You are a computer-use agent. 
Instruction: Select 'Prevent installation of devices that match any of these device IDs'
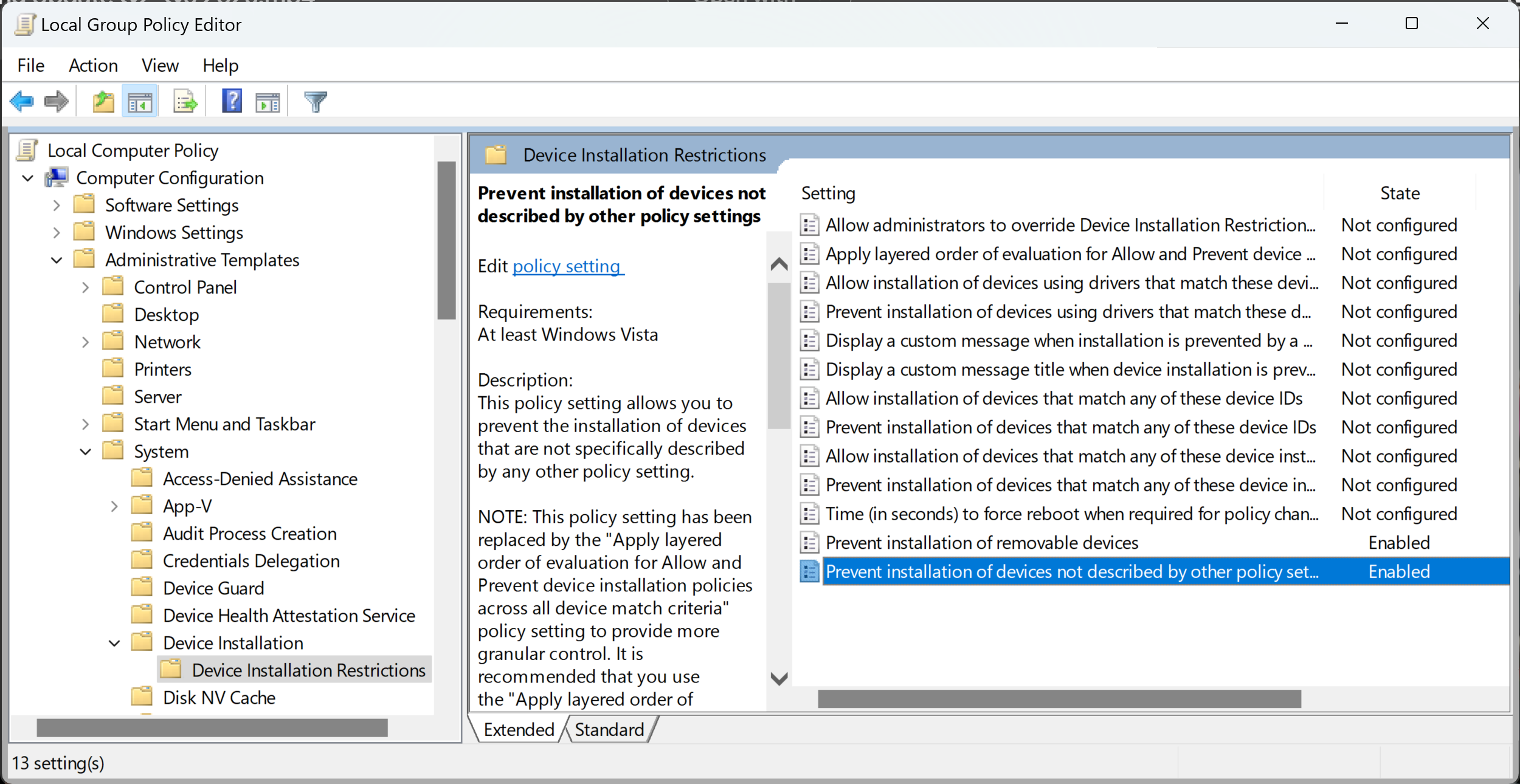(x=1071, y=427)
